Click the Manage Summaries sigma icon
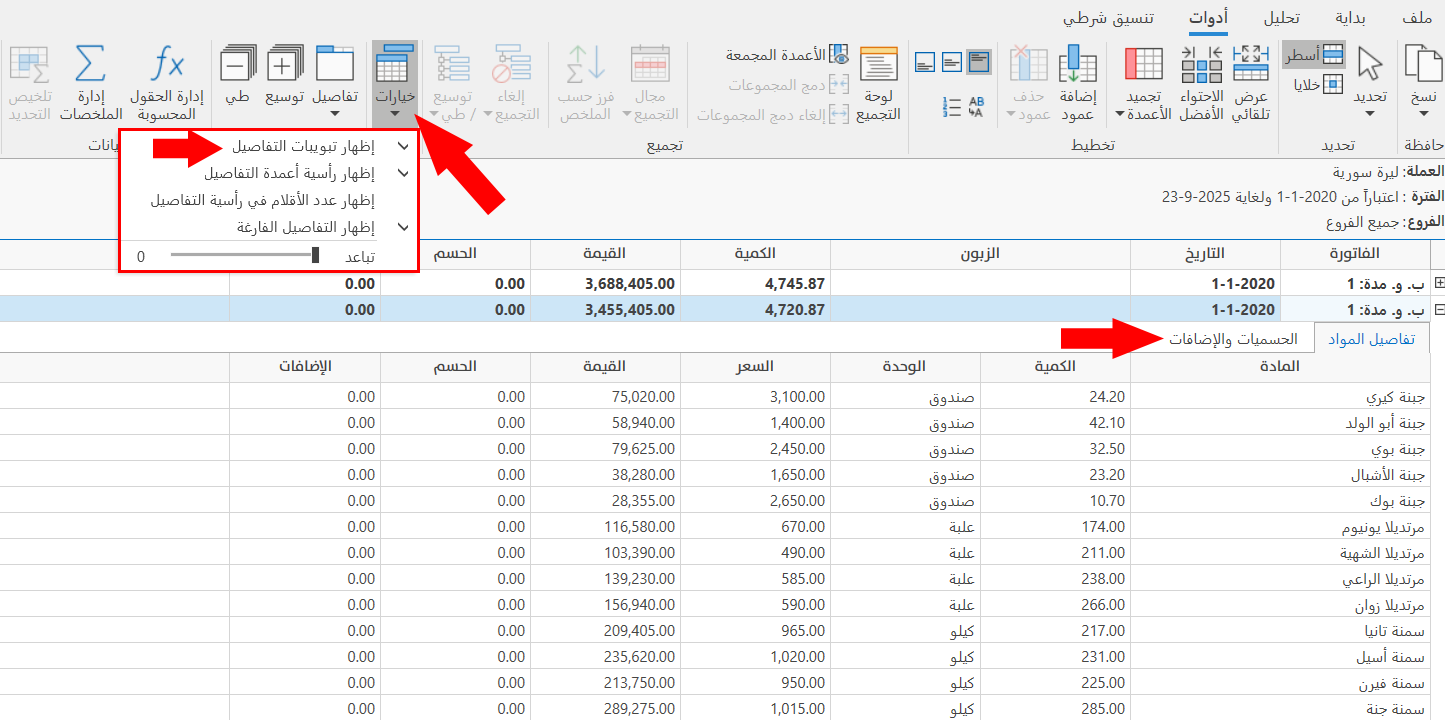 pos(90,64)
